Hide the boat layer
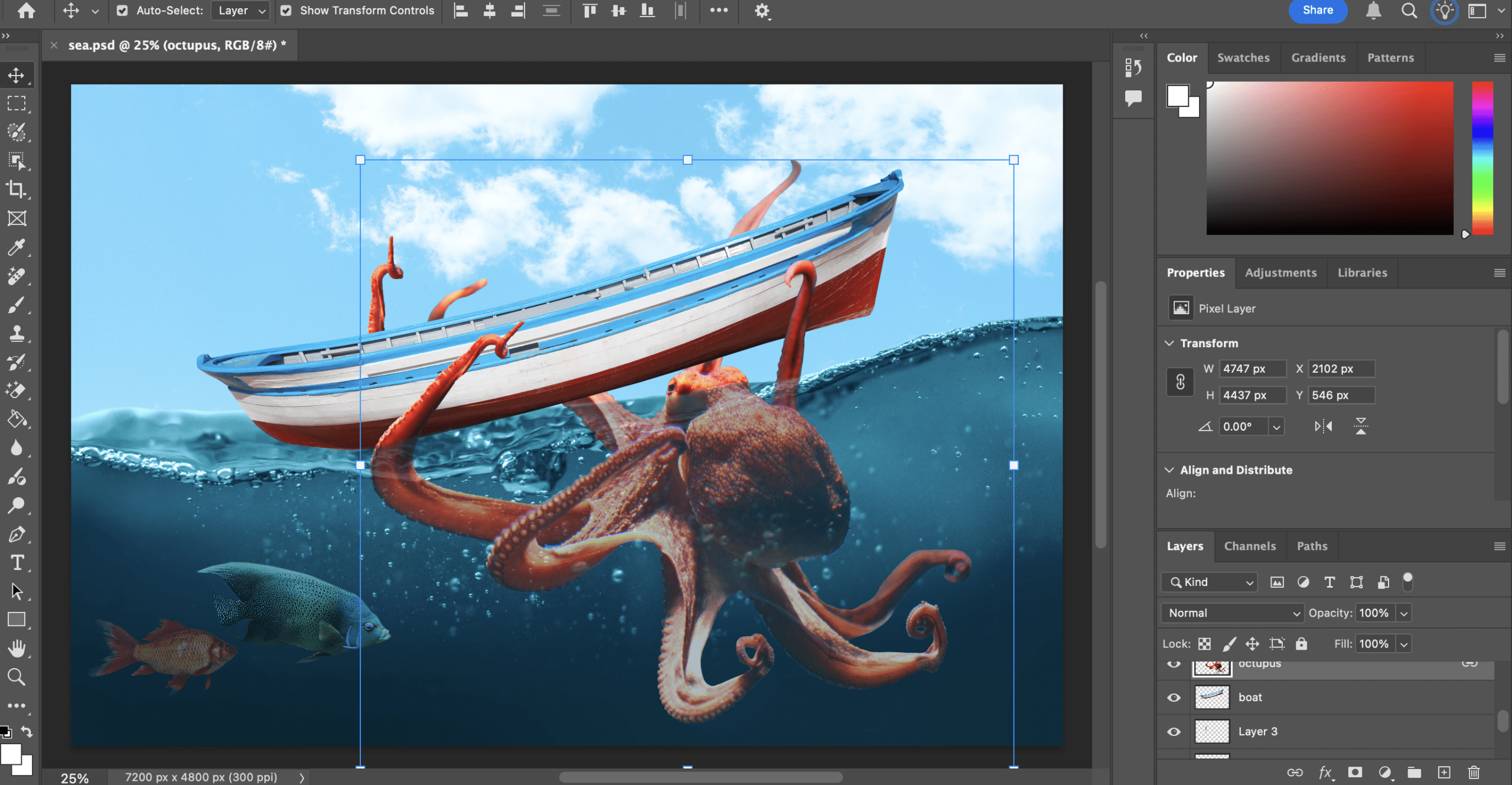 (x=1174, y=698)
